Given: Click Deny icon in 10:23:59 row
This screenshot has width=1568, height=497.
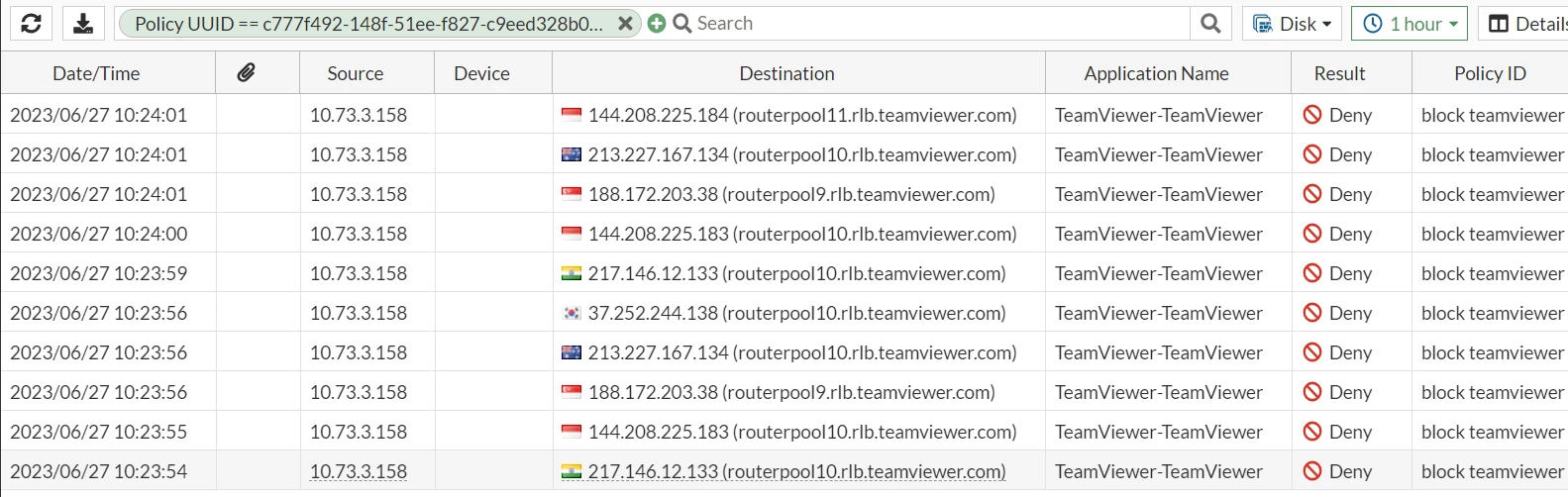Looking at the screenshot, I should [1312, 273].
